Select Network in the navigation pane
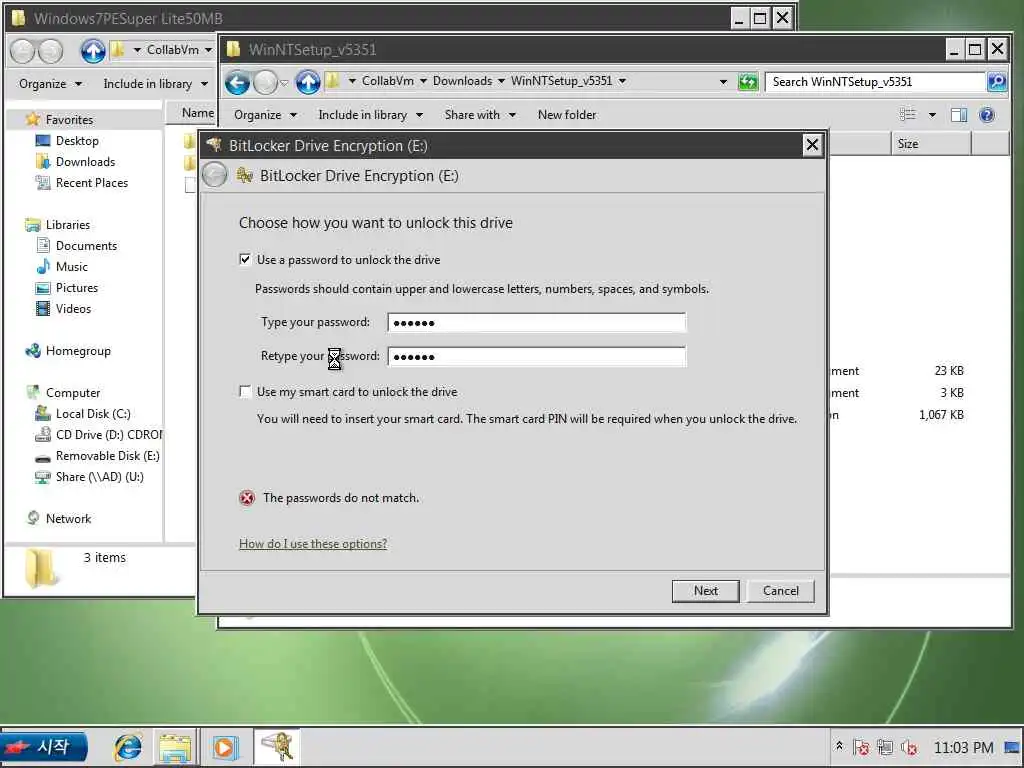 (68, 519)
